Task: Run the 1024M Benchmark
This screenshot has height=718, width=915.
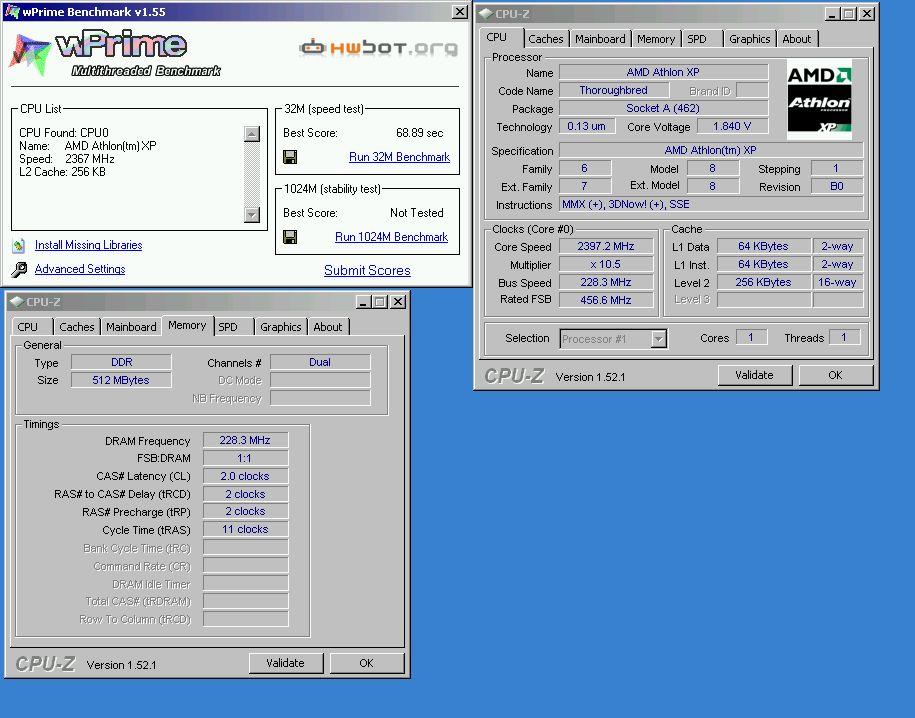Action: (392, 237)
